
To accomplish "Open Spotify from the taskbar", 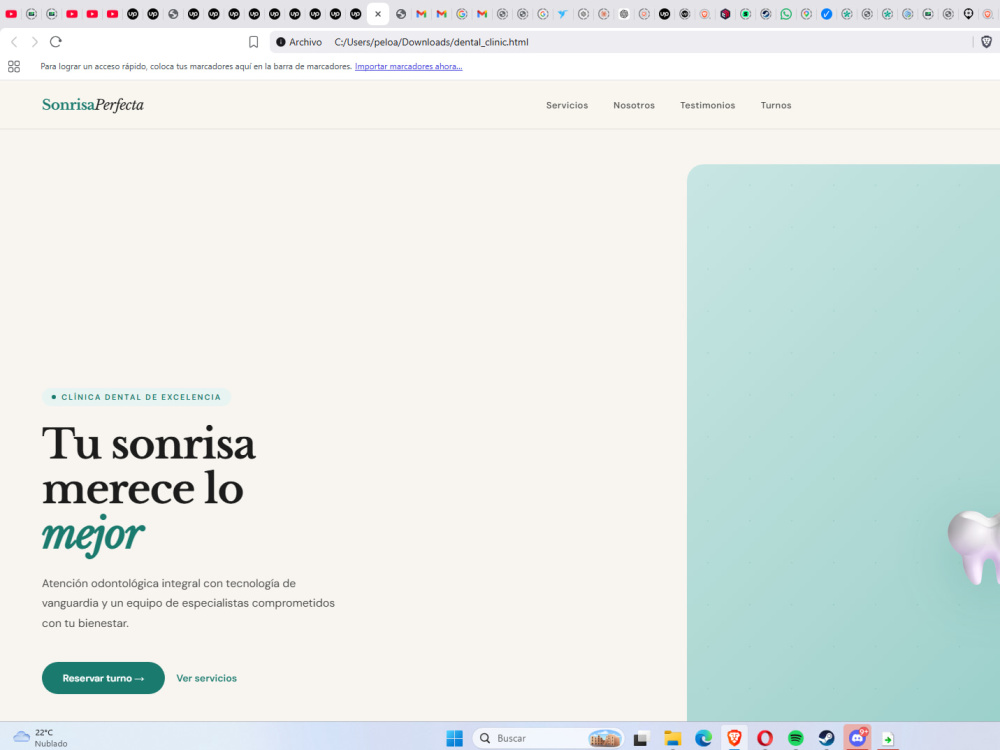I will click(x=795, y=738).
